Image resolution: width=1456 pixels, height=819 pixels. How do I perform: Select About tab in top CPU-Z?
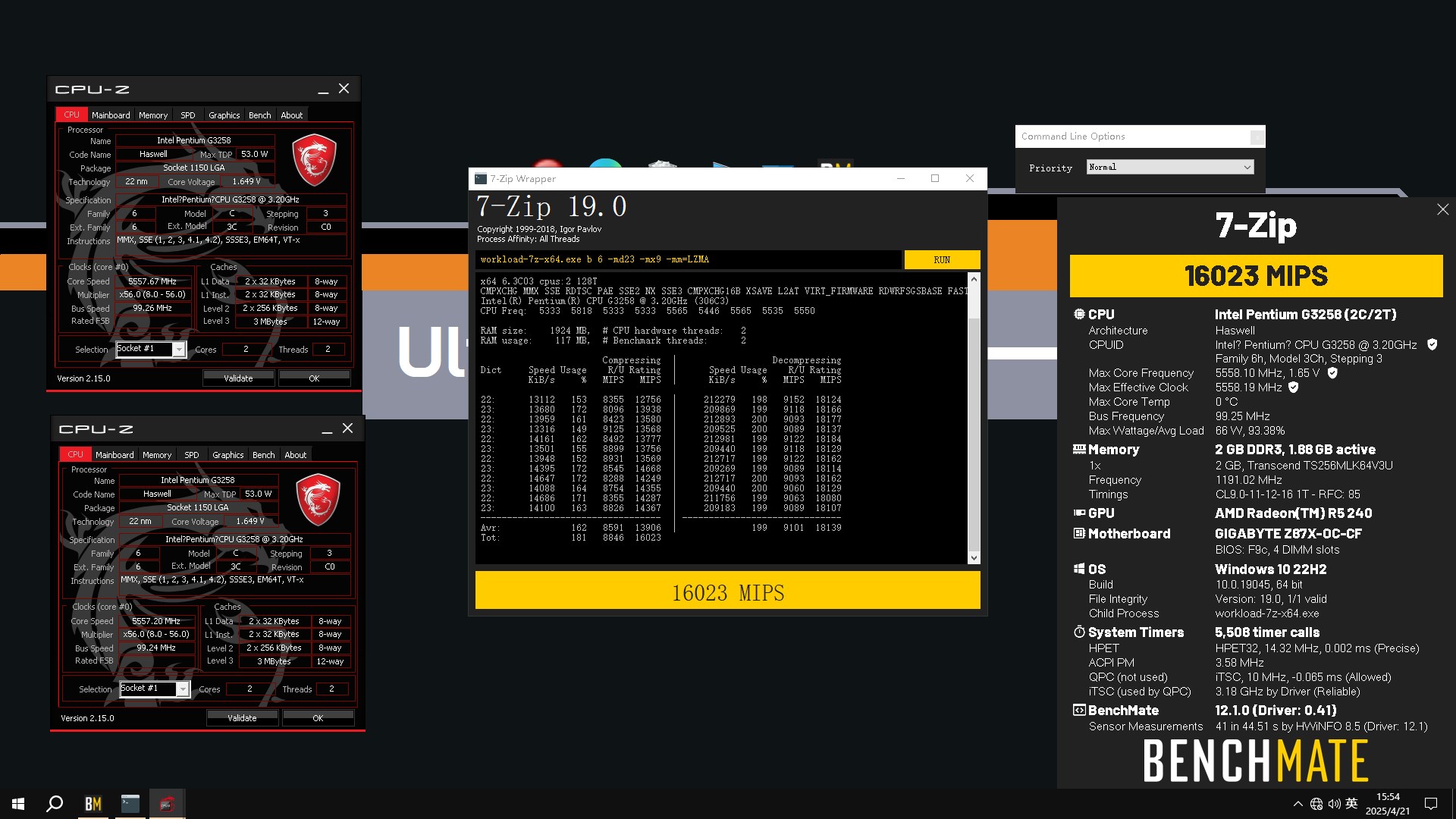pos(292,115)
